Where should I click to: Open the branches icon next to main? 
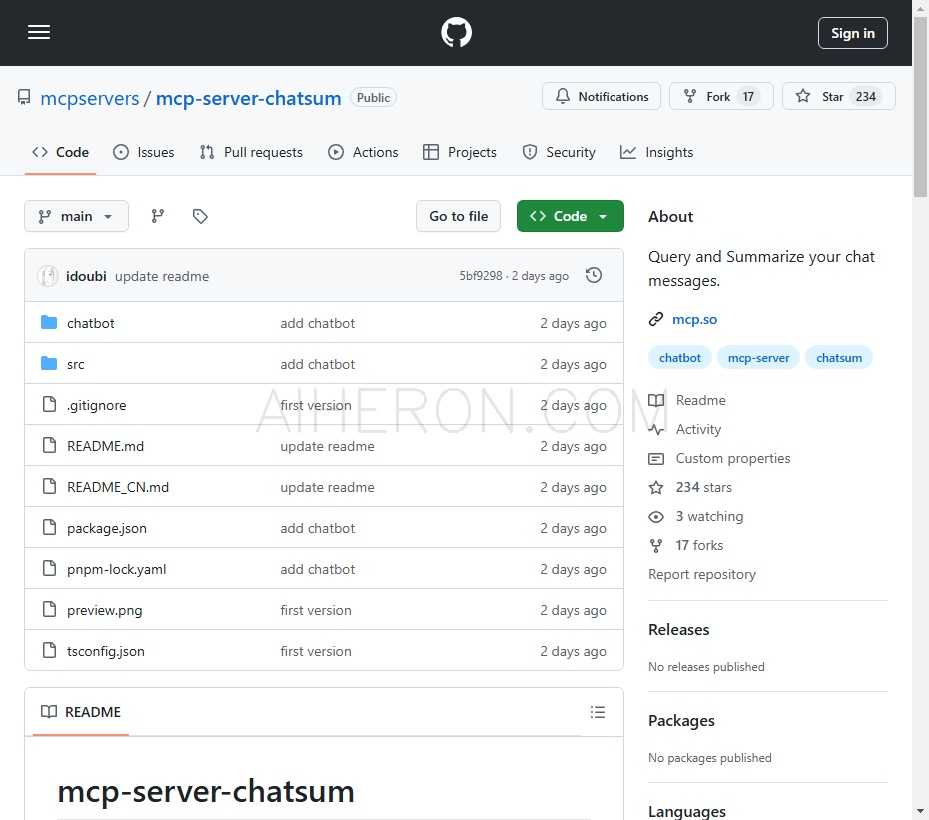pyautogui.click(x=158, y=216)
